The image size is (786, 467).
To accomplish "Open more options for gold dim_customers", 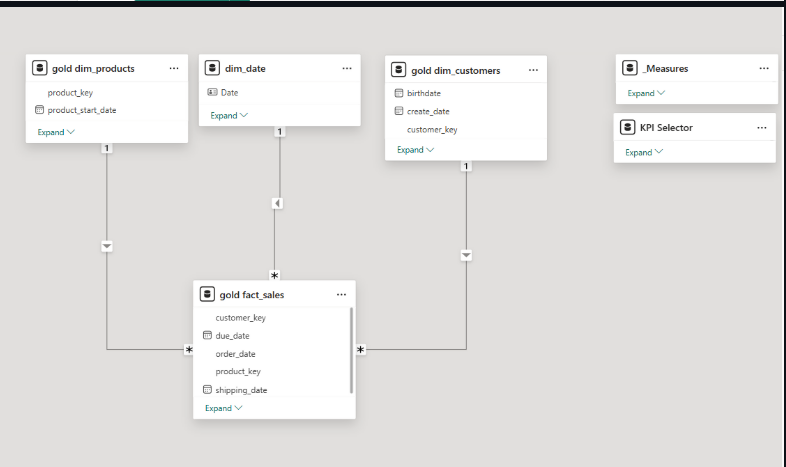I will pos(533,70).
